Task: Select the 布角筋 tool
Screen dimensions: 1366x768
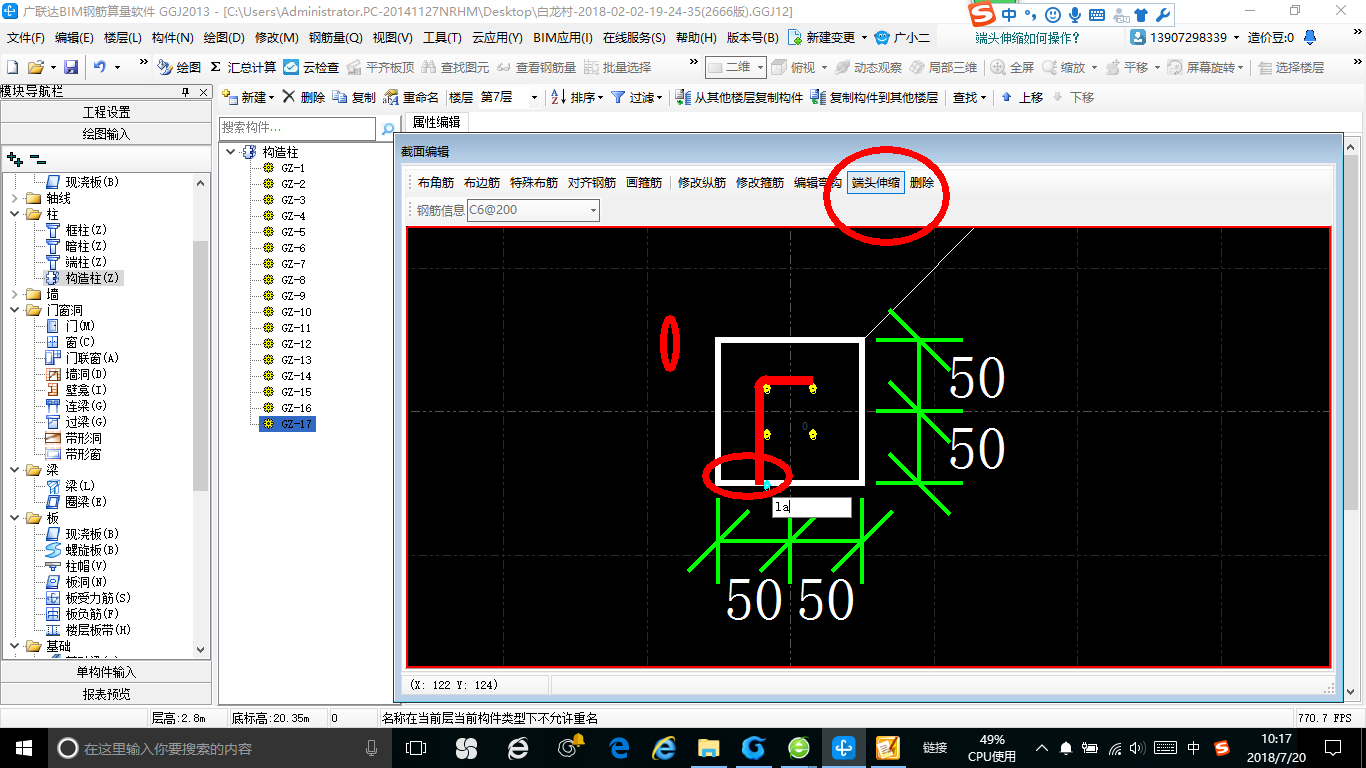Action: tap(436, 183)
